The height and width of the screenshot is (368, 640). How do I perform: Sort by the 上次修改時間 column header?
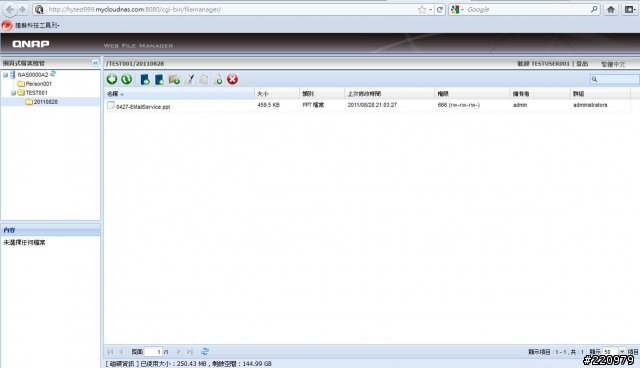(x=389, y=94)
